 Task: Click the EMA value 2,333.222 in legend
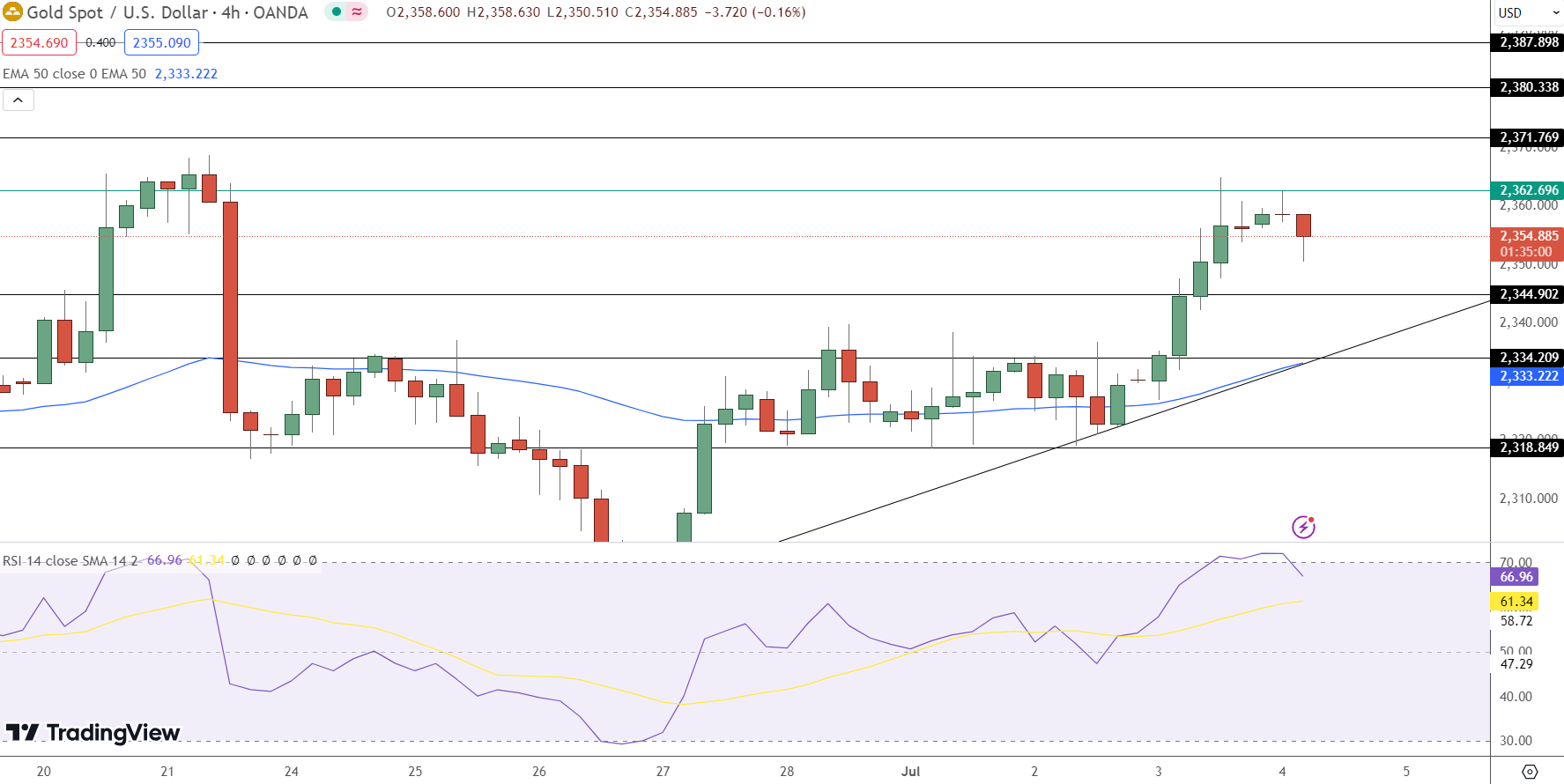186,74
